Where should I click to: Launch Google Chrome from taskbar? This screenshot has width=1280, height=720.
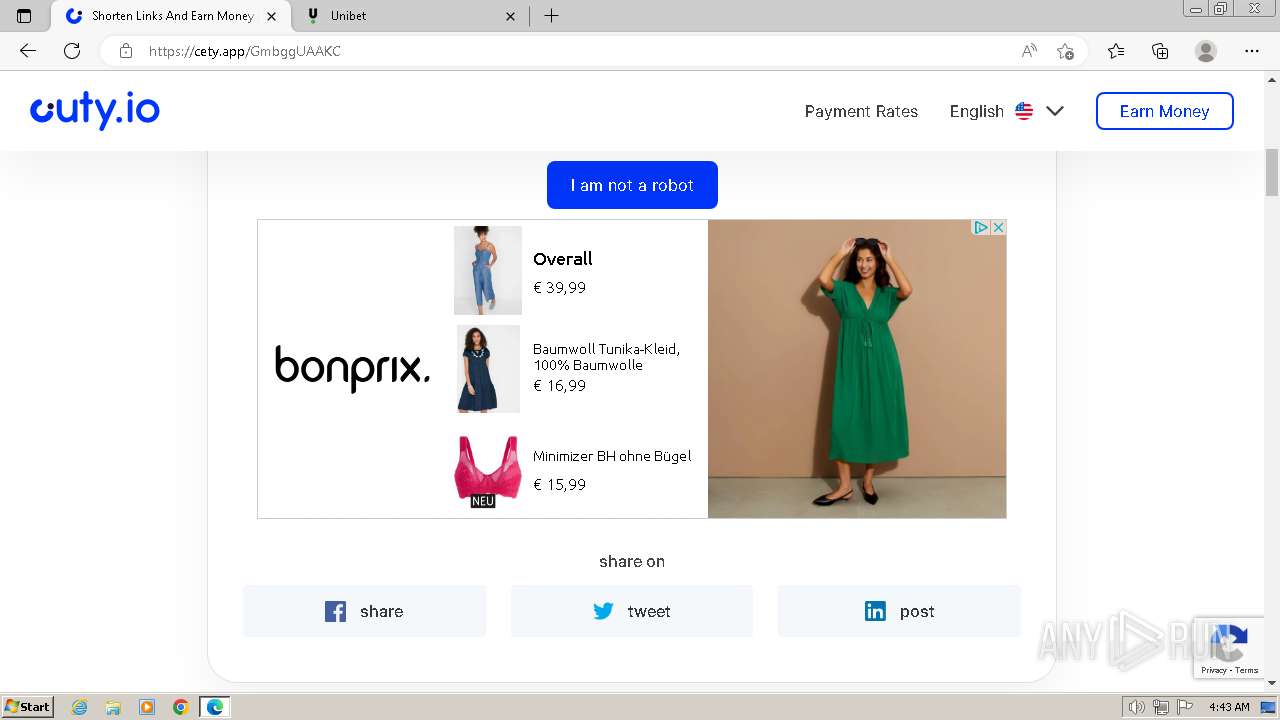click(181, 707)
